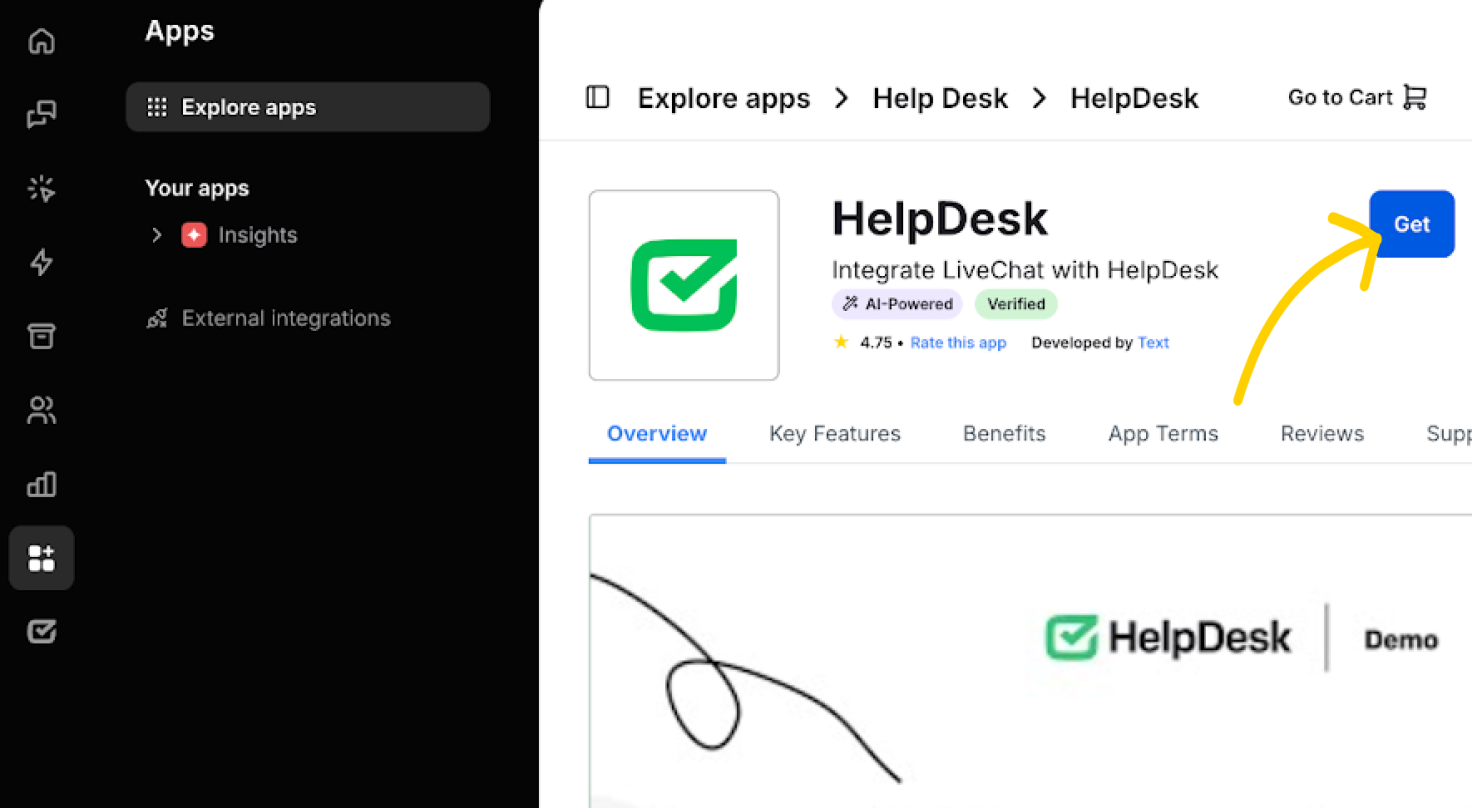Screen dimensions: 1472x808
Task: Open the Reports bar chart icon
Action: (41, 484)
